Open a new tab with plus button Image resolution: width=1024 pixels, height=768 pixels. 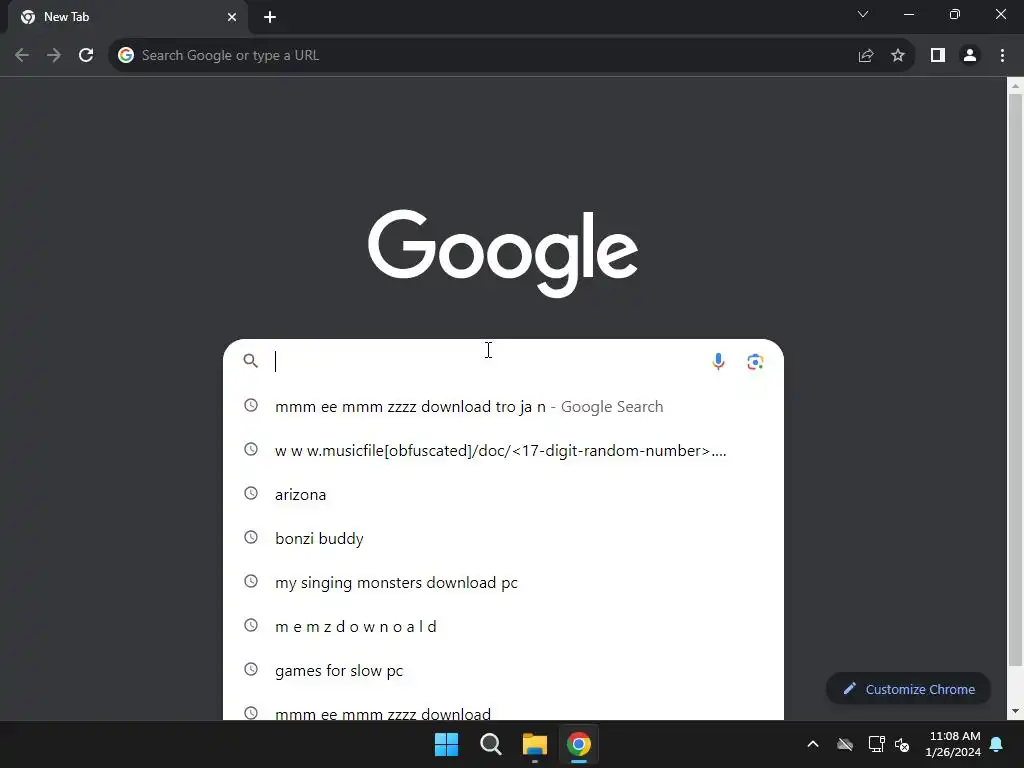(270, 17)
